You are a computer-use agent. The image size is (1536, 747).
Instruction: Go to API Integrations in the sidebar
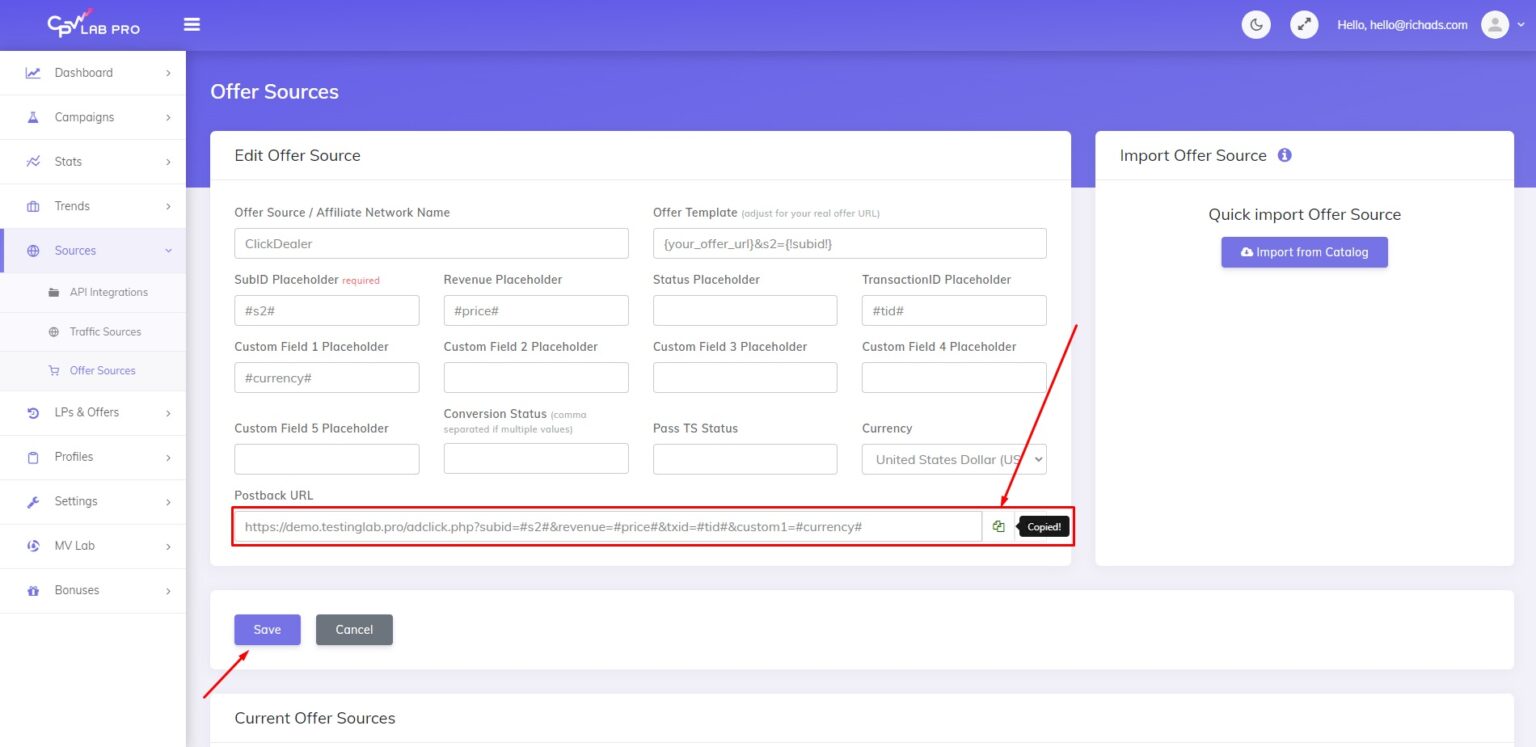click(109, 292)
